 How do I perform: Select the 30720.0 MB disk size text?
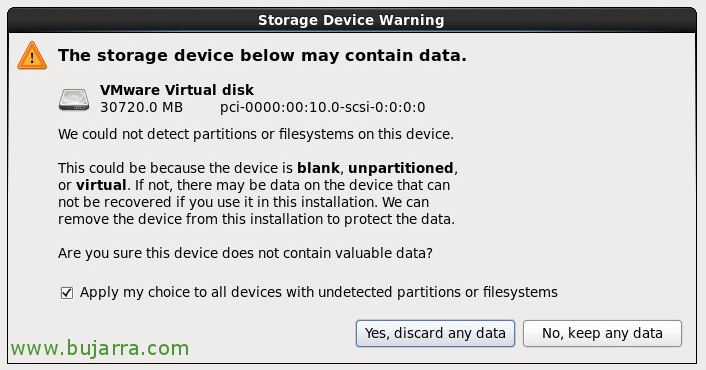[x=141, y=107]
